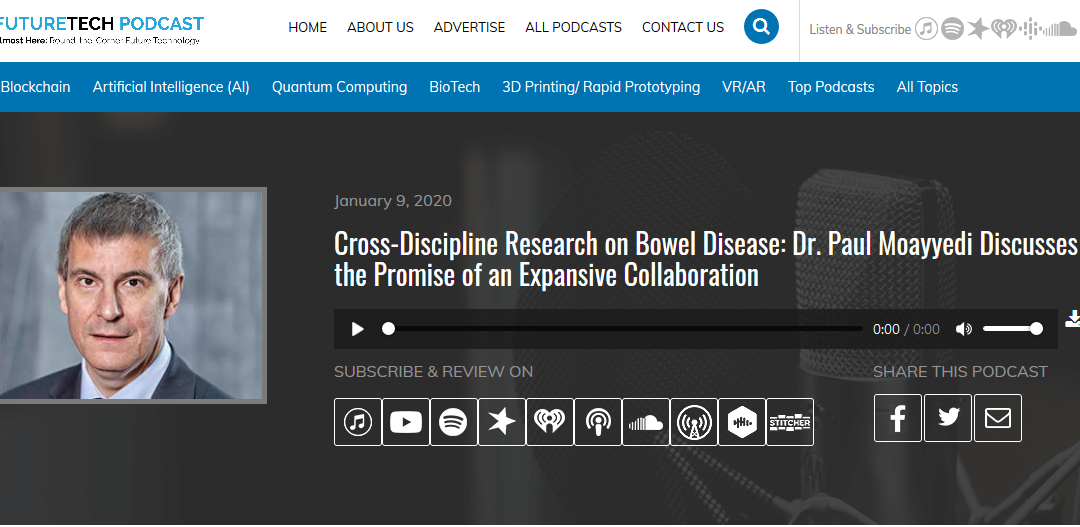
Task: Play the podcast episode audio
Action: tap(358, 329)
